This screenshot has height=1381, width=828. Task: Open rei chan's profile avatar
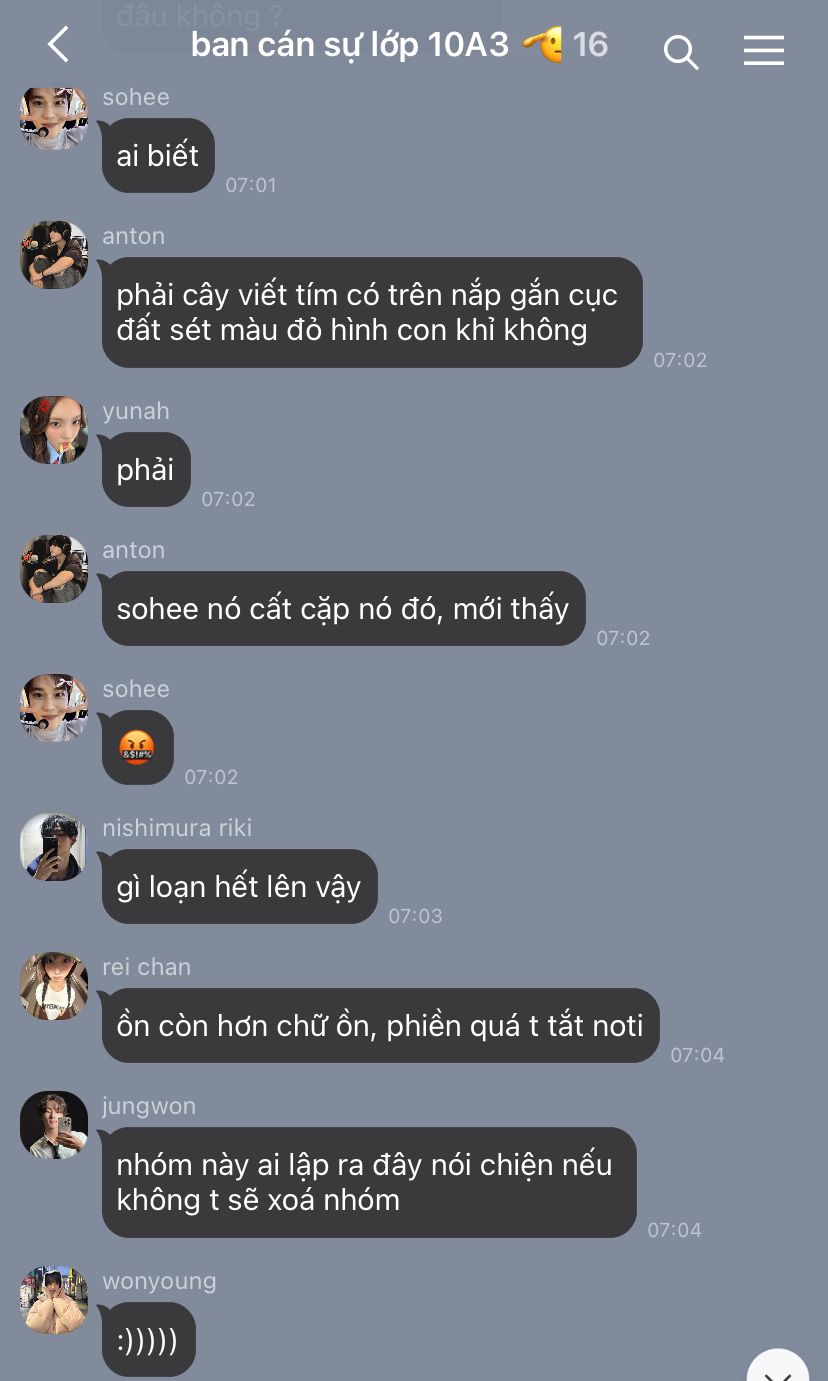[x=54, y=986]
